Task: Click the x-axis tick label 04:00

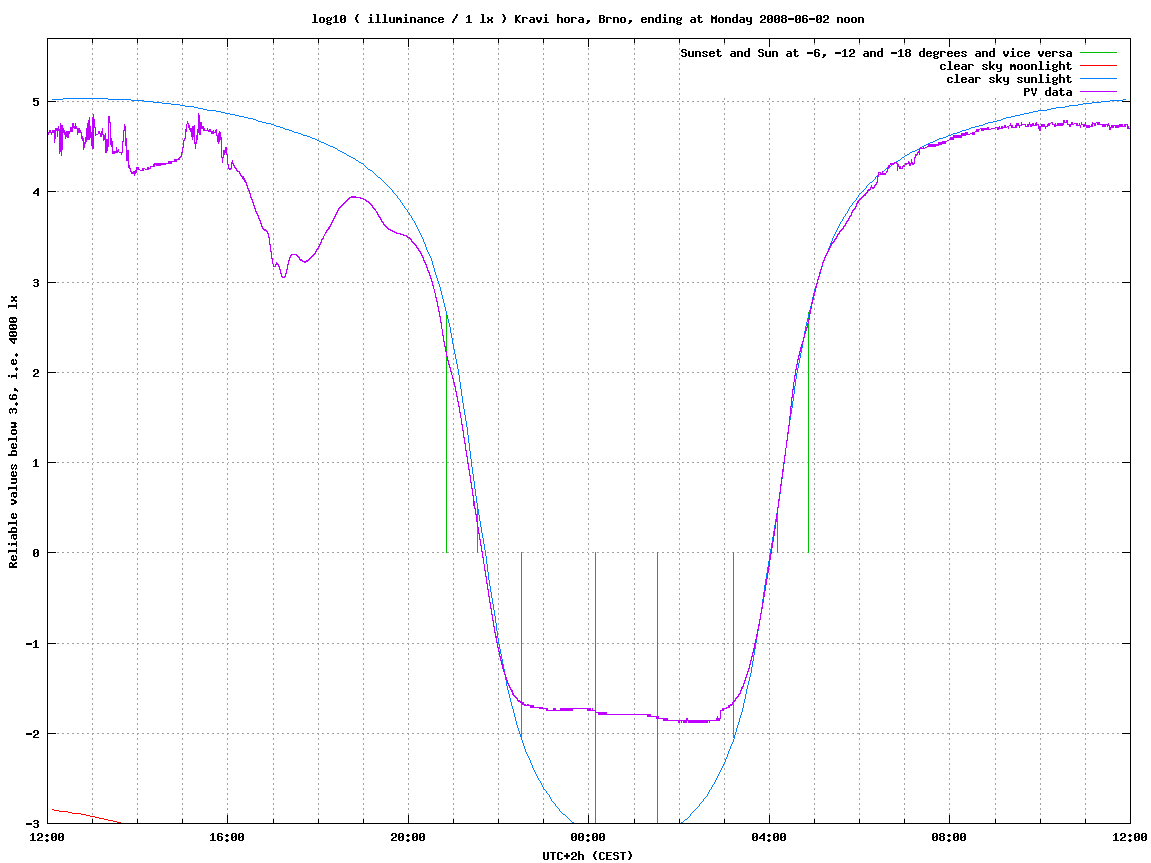Action: pyautogui.click(x=769, y=837)
